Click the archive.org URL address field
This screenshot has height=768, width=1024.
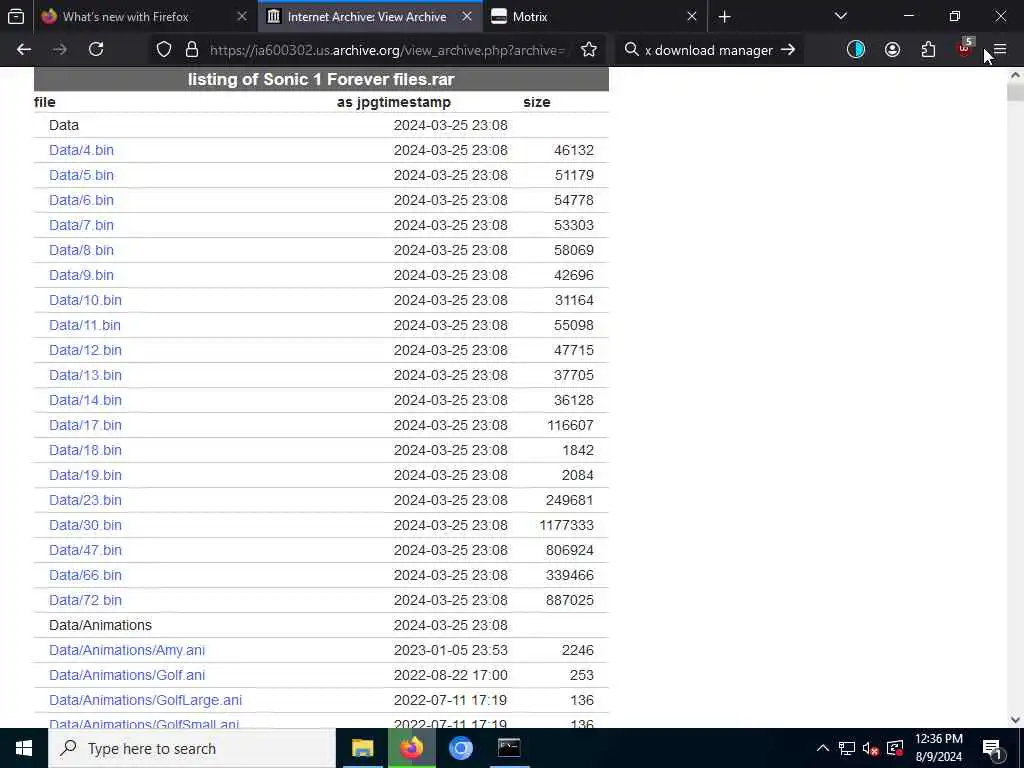click(x=388, y=50)
